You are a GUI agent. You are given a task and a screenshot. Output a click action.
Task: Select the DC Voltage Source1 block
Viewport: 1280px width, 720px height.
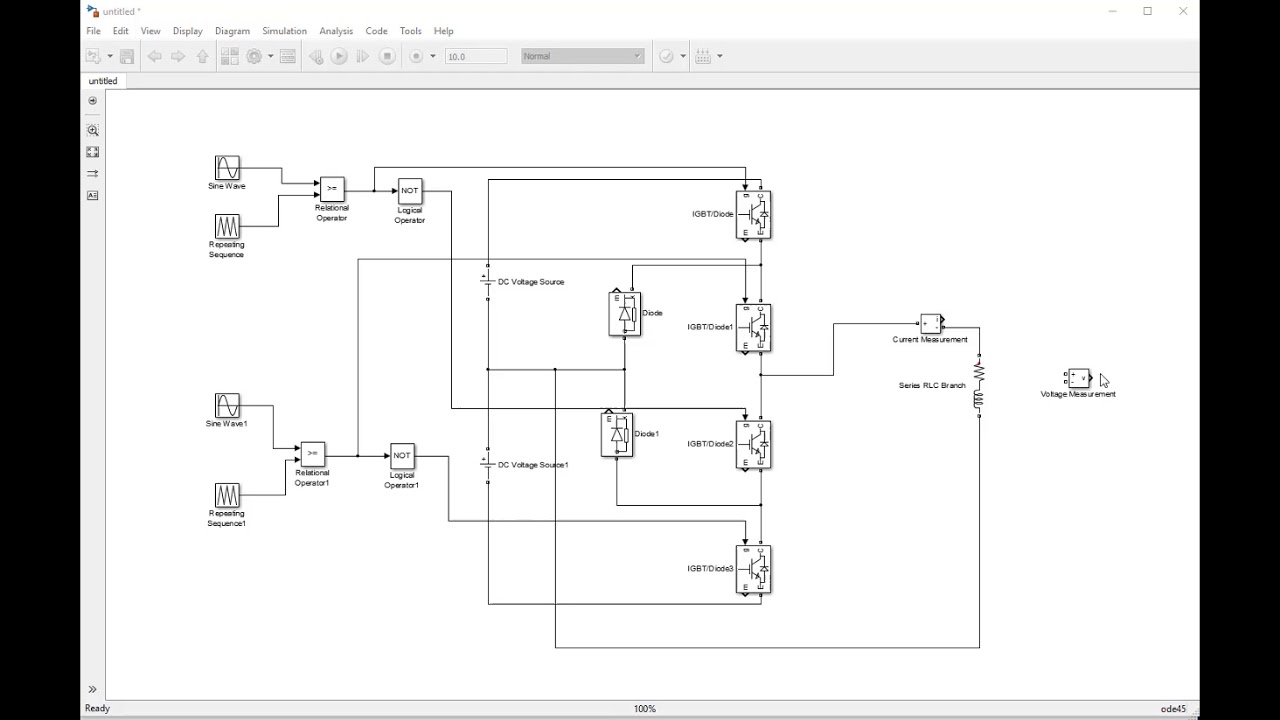click(487, 465)
